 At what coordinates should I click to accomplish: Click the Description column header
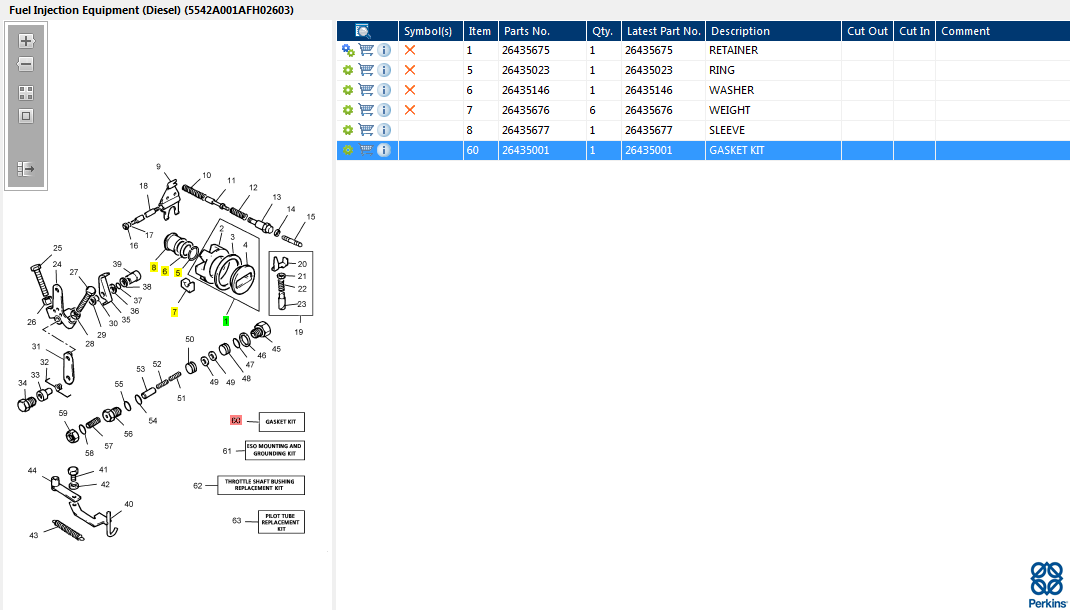(740, 31)
